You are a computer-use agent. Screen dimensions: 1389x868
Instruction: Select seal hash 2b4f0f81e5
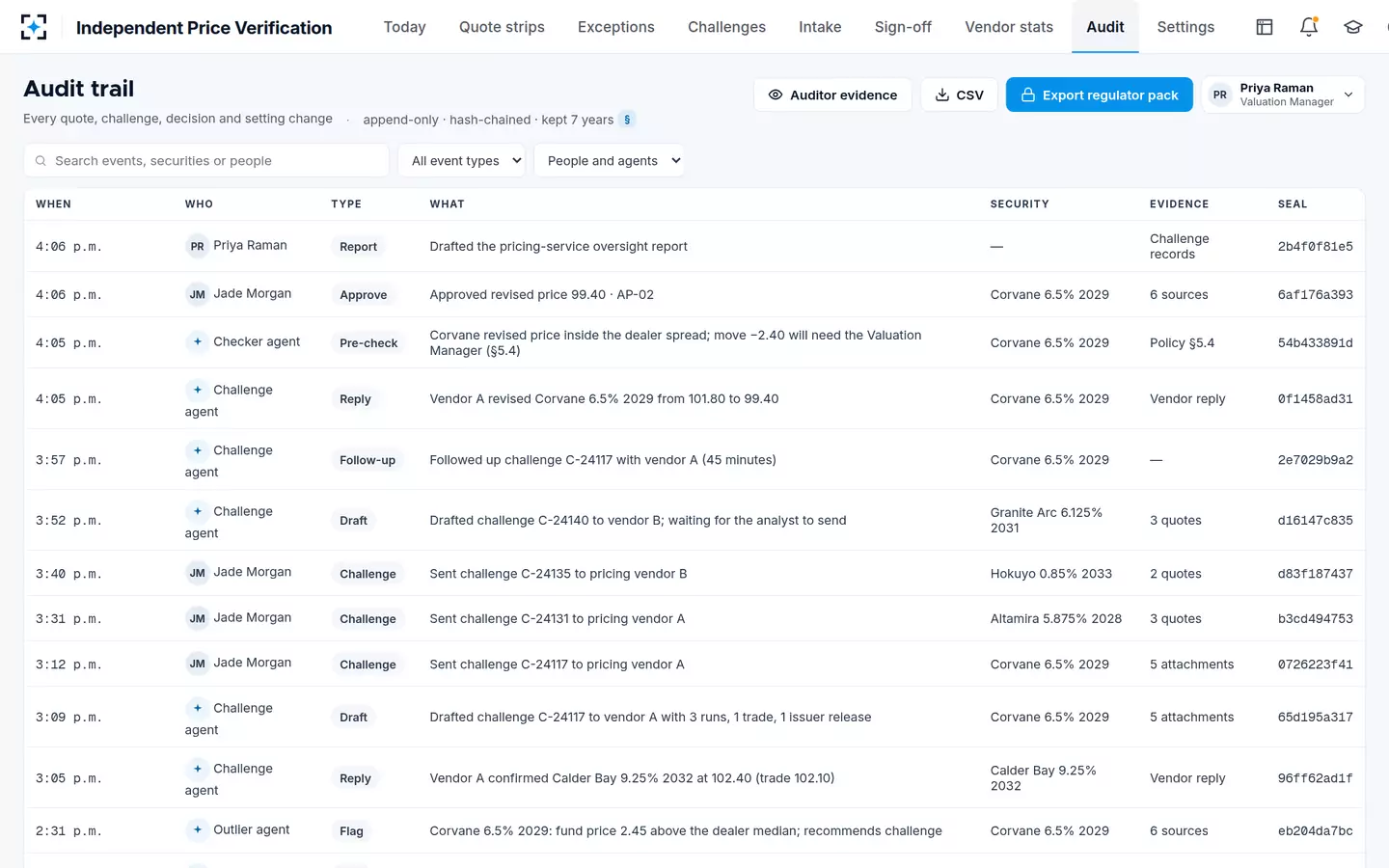tap(1315, 247)
